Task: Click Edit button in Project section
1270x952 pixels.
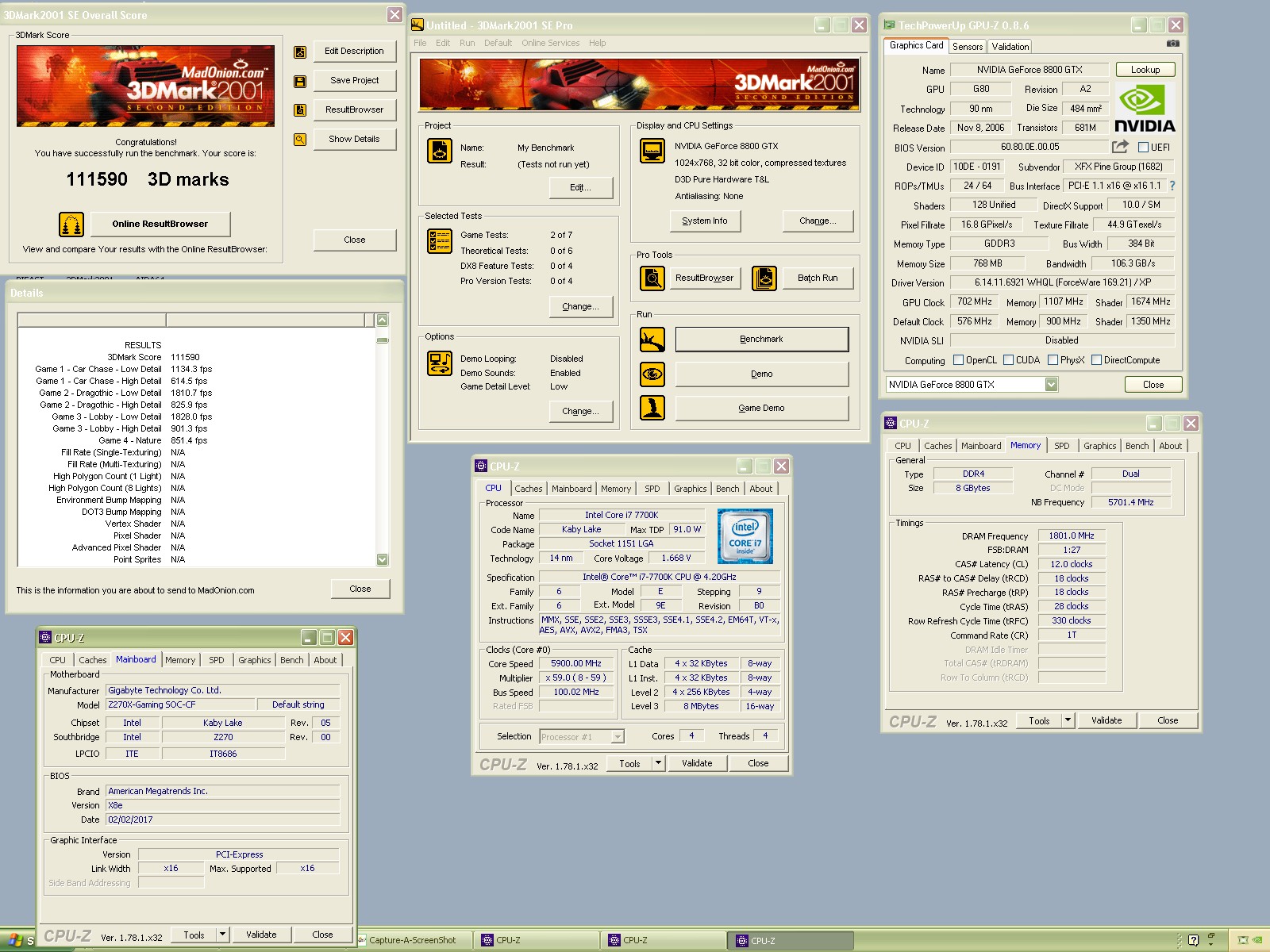Action: (x=580, y=188)
